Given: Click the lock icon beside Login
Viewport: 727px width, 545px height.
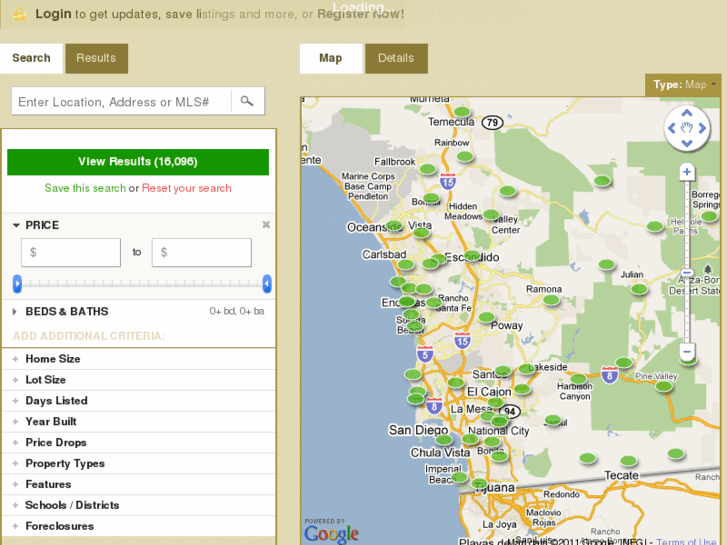Looking at the screenshot, I should pos(19,14).
